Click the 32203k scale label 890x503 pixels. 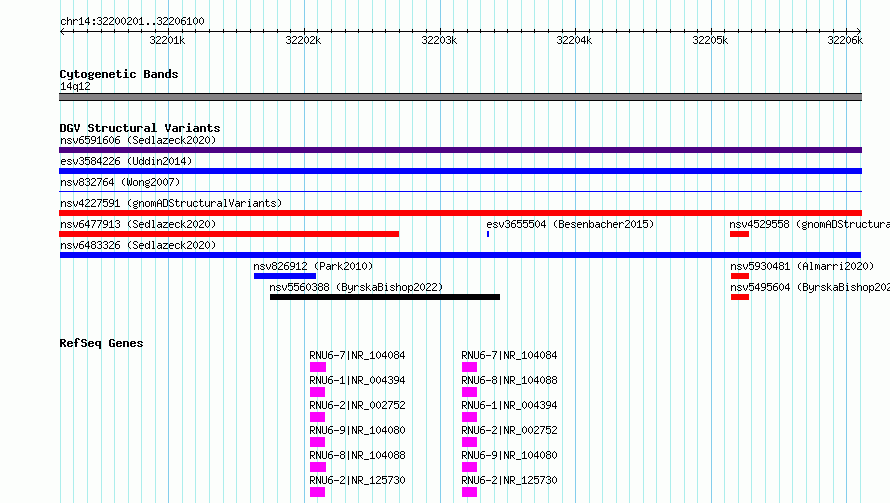439,40
